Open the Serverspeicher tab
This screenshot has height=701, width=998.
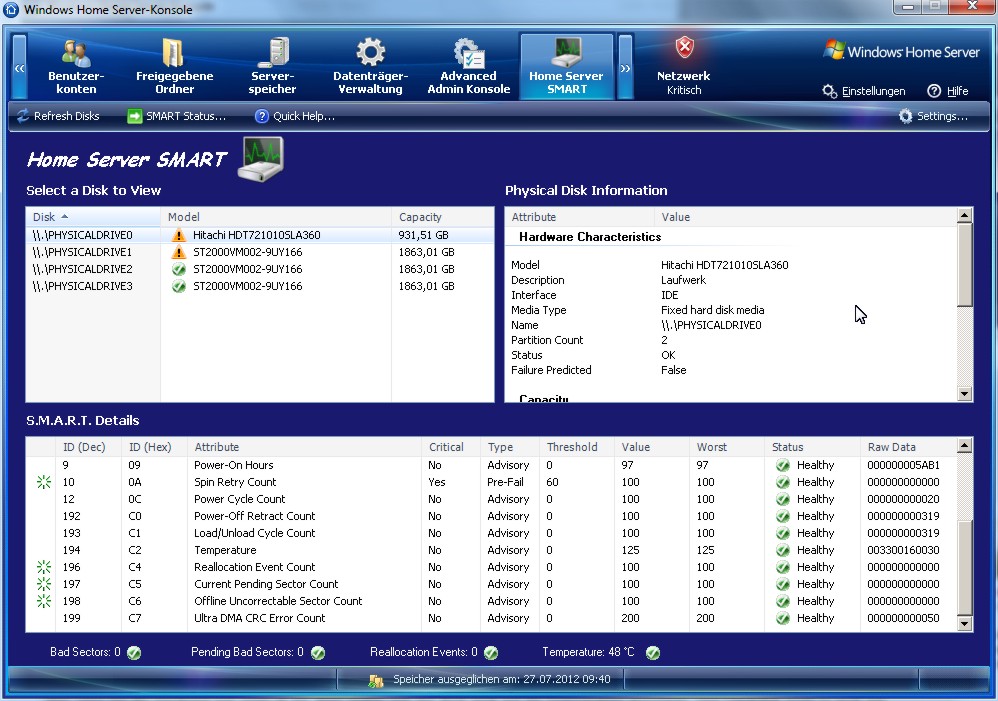click(x=272, y=66)
